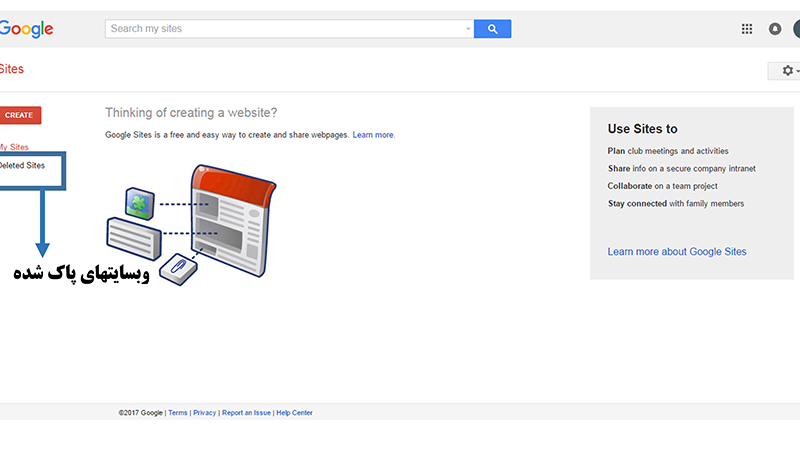Image resolution: width=800 pixels, height=450 pixels.
Task: Click the blue magnifier search button
Action: (x=492, y=29)
